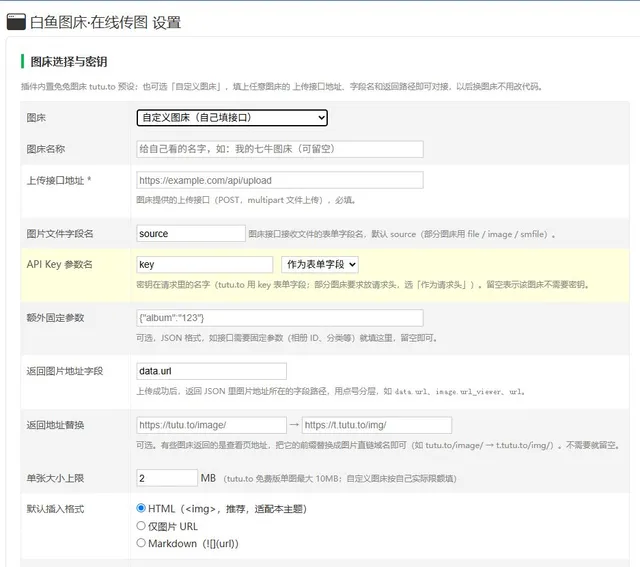The height and width of the screenshot is (567, 640).
Task: Click the 默认插入格式 row label
Action: pyautogui.click(x=55, y=509)
